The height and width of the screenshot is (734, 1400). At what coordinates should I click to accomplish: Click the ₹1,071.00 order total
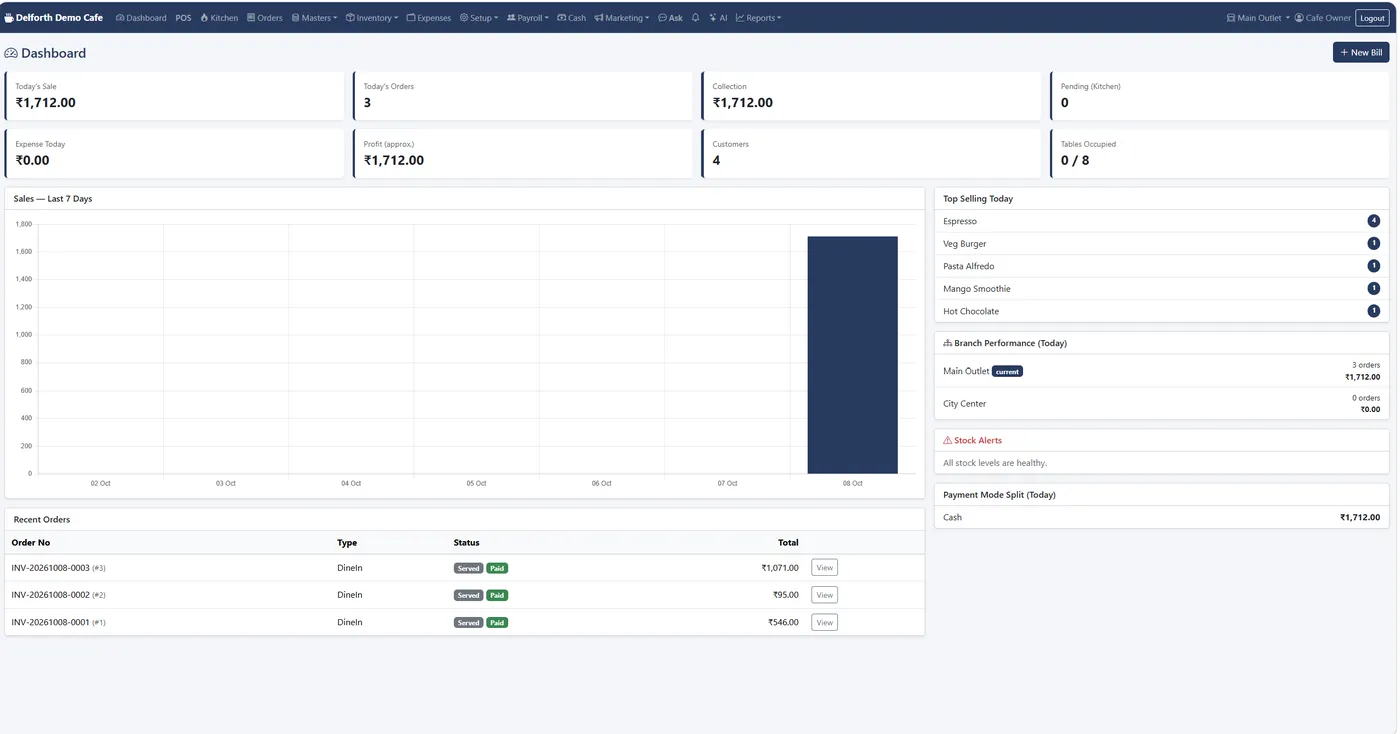coord(780,568)
